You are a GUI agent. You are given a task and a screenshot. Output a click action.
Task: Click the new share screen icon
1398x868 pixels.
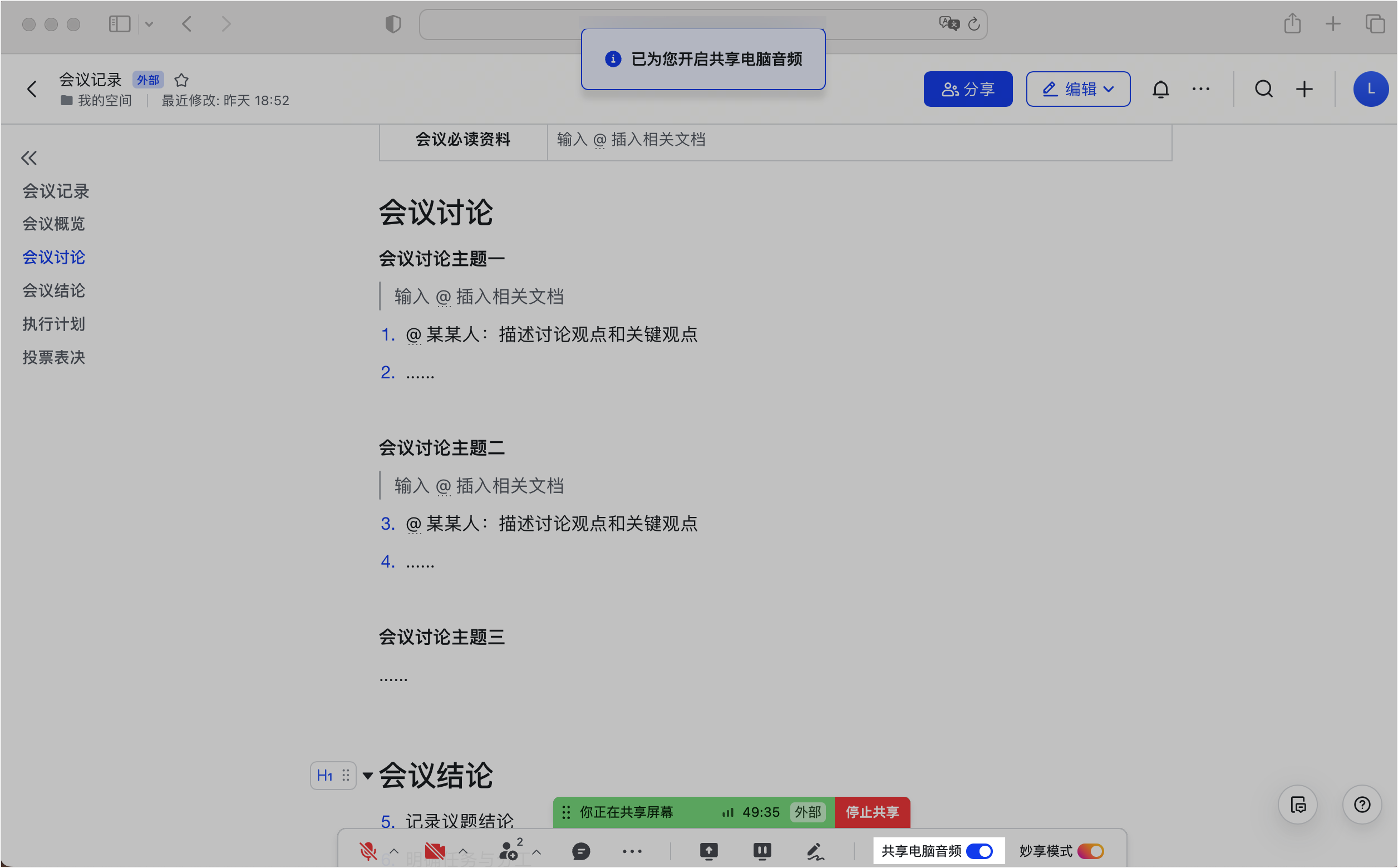(x=708, y=851)
